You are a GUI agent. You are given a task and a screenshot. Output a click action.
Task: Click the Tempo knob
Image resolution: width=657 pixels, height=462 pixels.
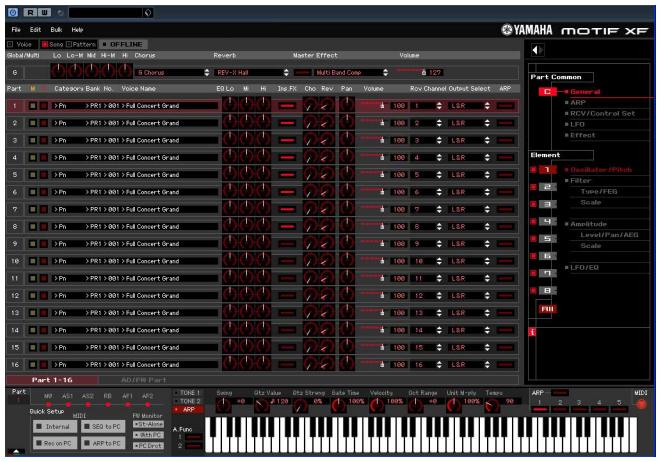click(492, 405)
